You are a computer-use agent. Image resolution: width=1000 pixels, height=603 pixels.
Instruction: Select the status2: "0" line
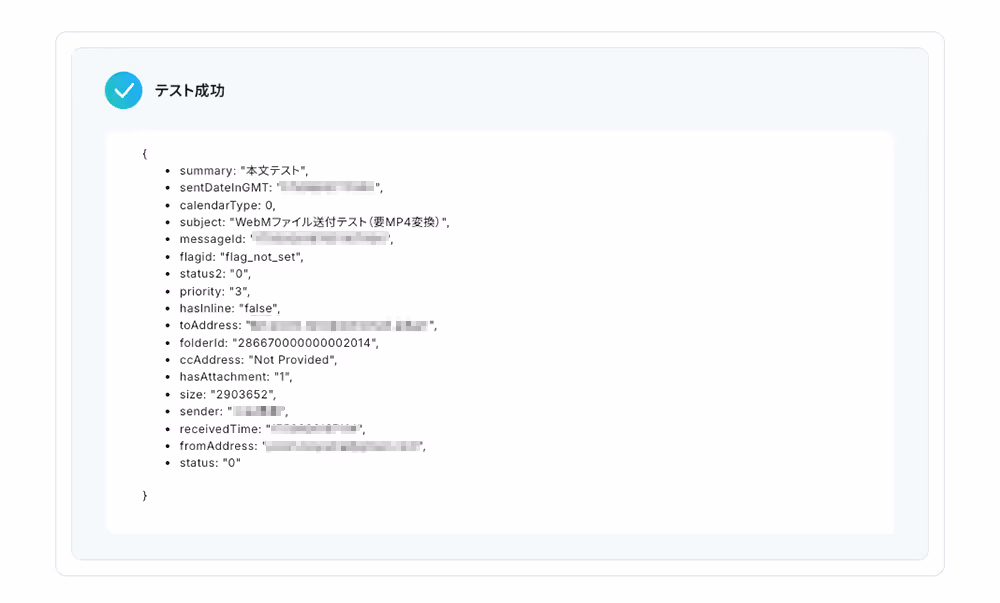[x=216, y=273]
